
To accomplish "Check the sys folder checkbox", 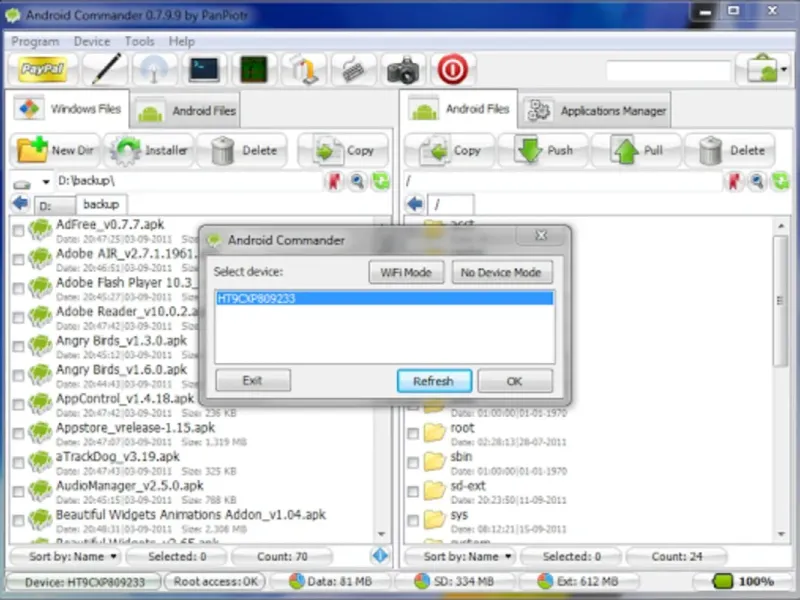I will 413,521.
